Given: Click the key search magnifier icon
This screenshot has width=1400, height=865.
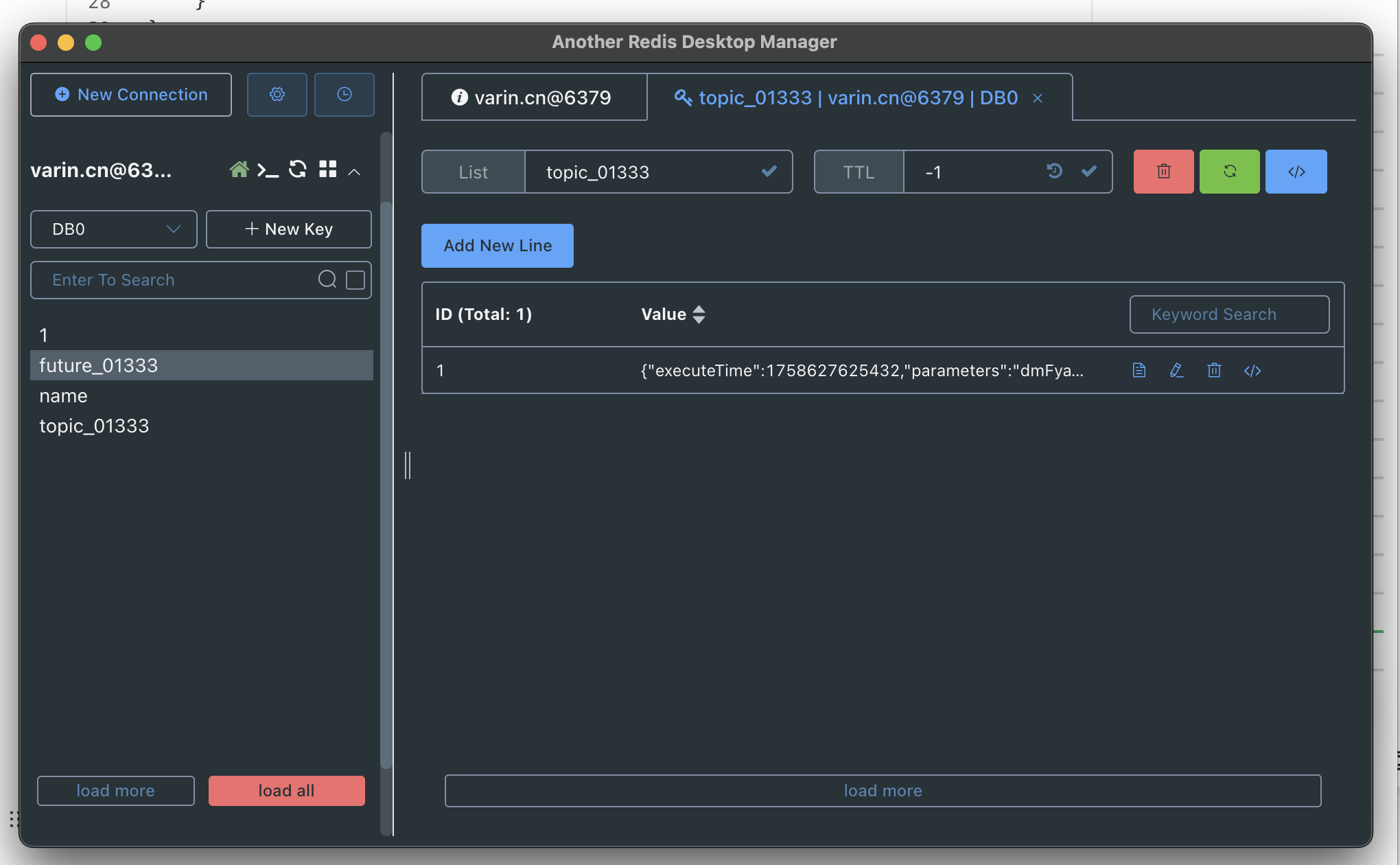Looking at the screenshot, I should 327,279.
